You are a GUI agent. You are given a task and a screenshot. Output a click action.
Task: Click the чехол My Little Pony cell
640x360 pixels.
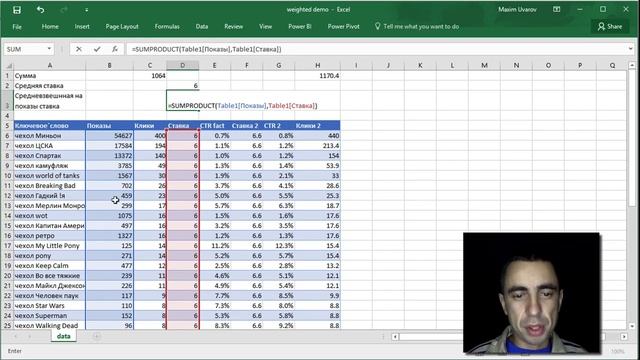pos(49,246)
